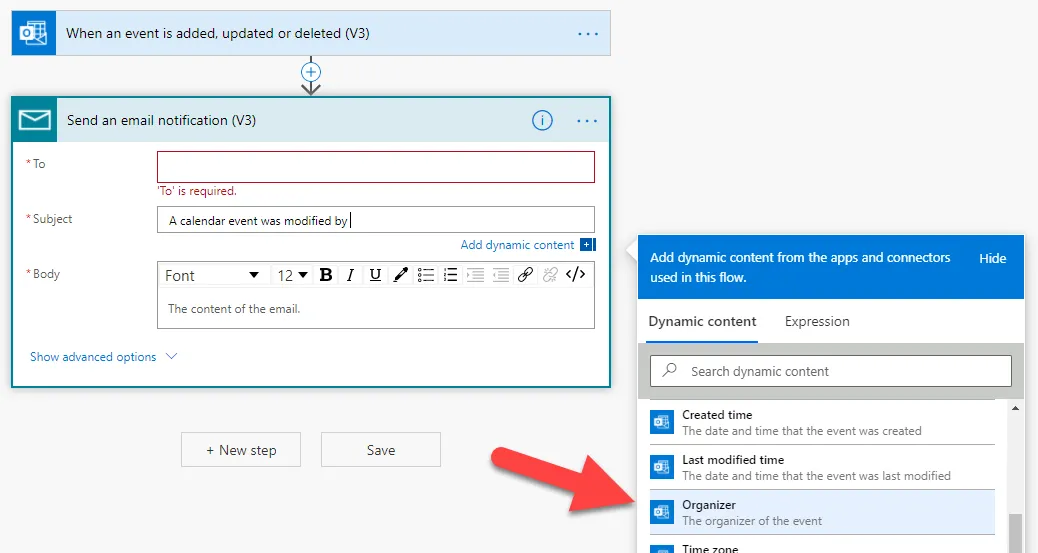Screen dimensions: 1038x553
Task: Toggle bold formatting in Body
Action: (x=326, y=275)
